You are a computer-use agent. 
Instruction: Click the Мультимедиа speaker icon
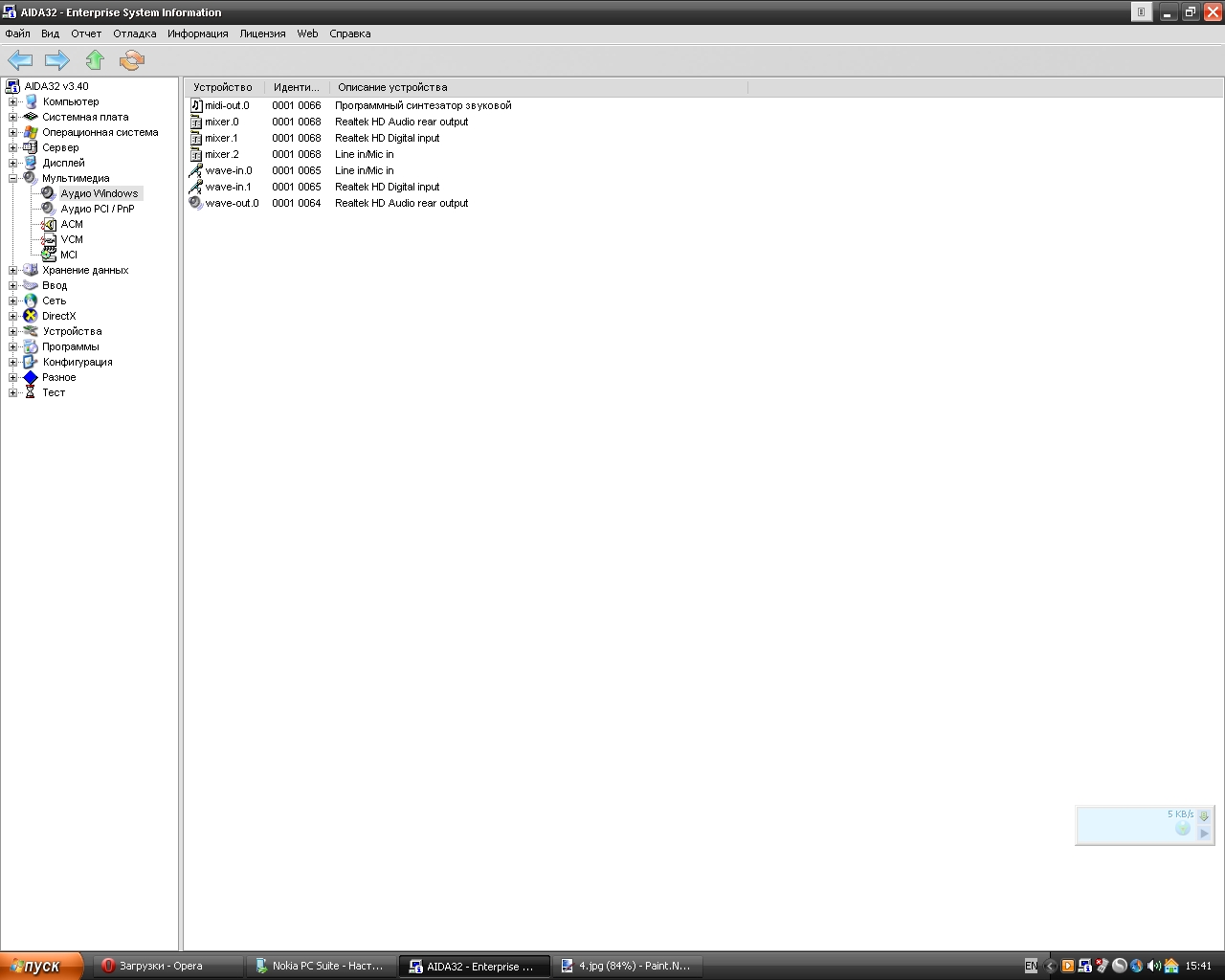[x=31, y=178]
